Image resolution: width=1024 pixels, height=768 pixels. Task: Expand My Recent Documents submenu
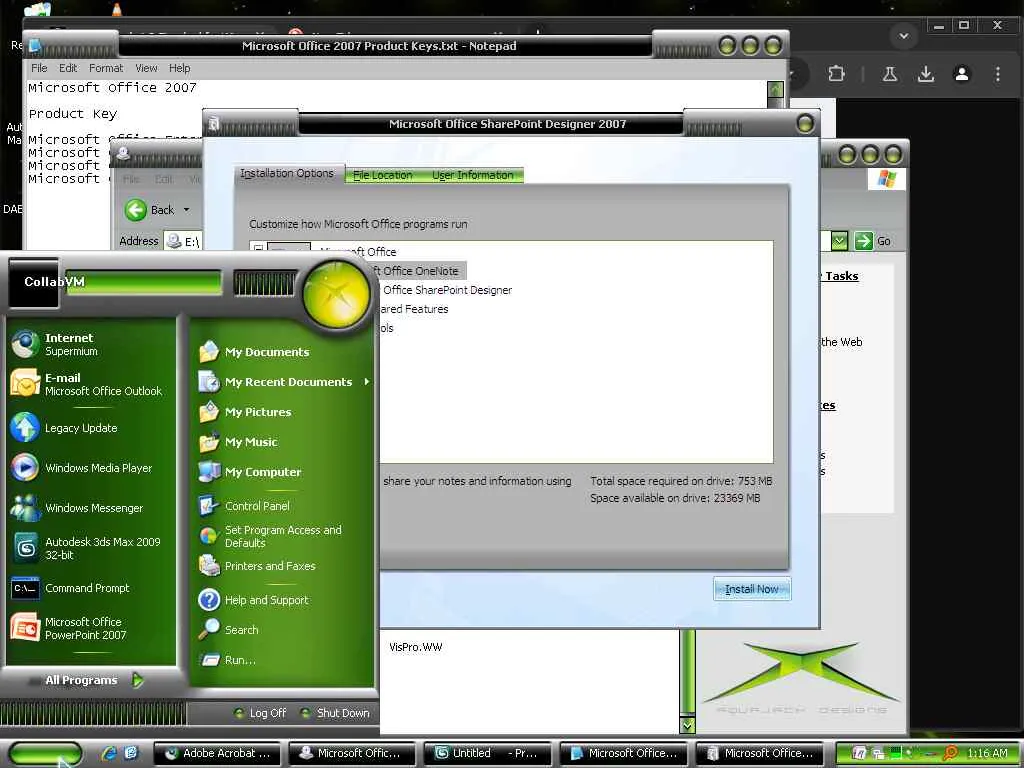point(367,381)
